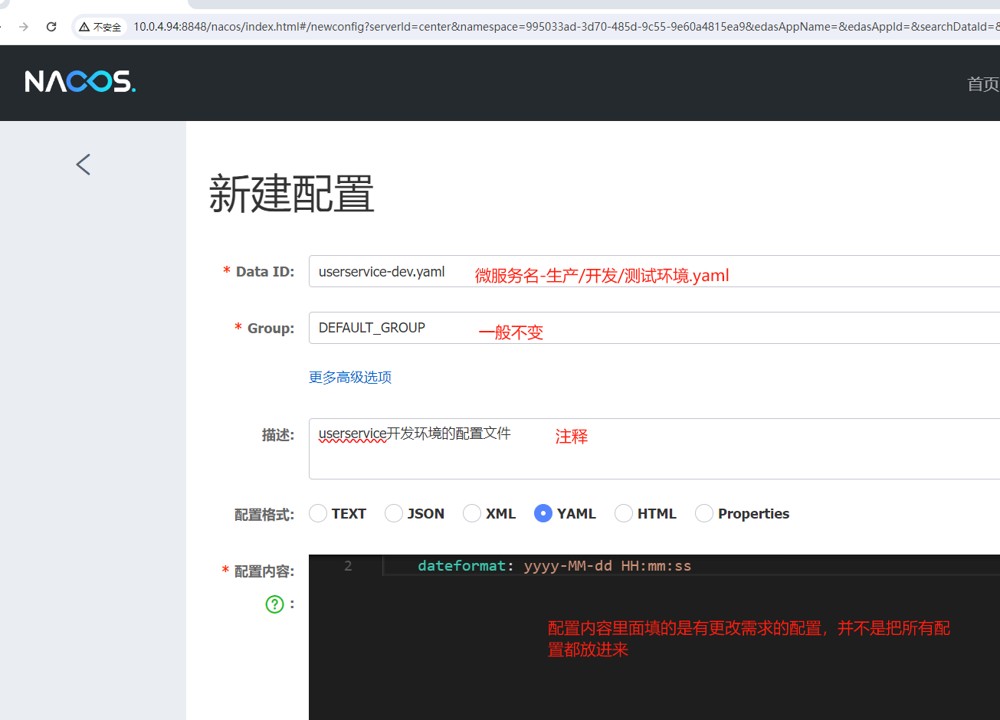The image size is (1000, 720).
Task: Focus the Data ID input field
Action: [x=654, y=271]
